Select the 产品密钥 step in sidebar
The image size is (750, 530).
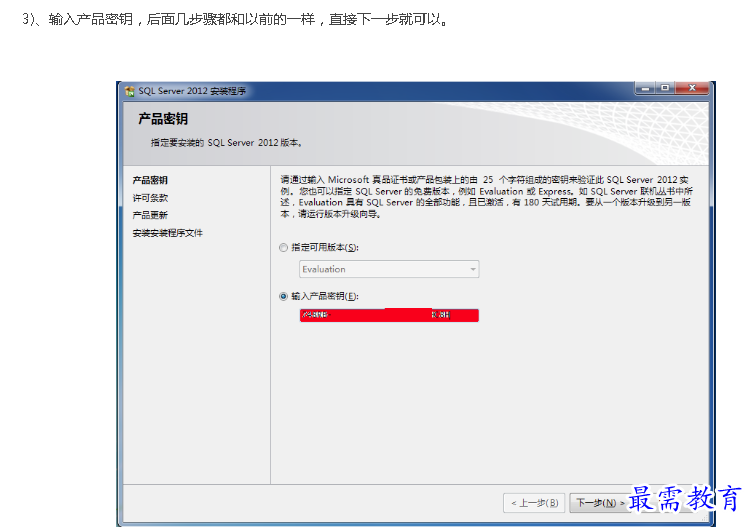point(150,180)
